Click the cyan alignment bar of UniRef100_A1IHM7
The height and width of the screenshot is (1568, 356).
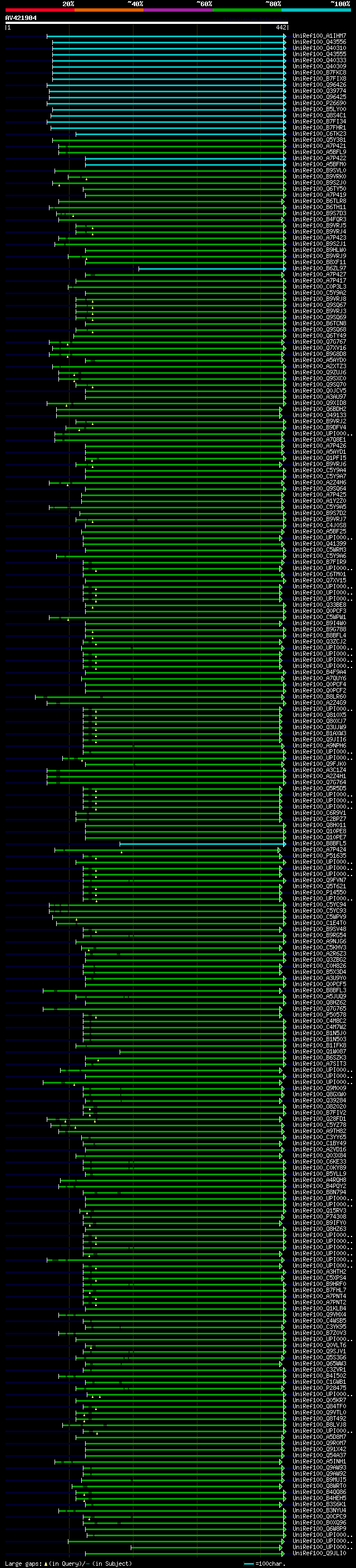[166, 36]
